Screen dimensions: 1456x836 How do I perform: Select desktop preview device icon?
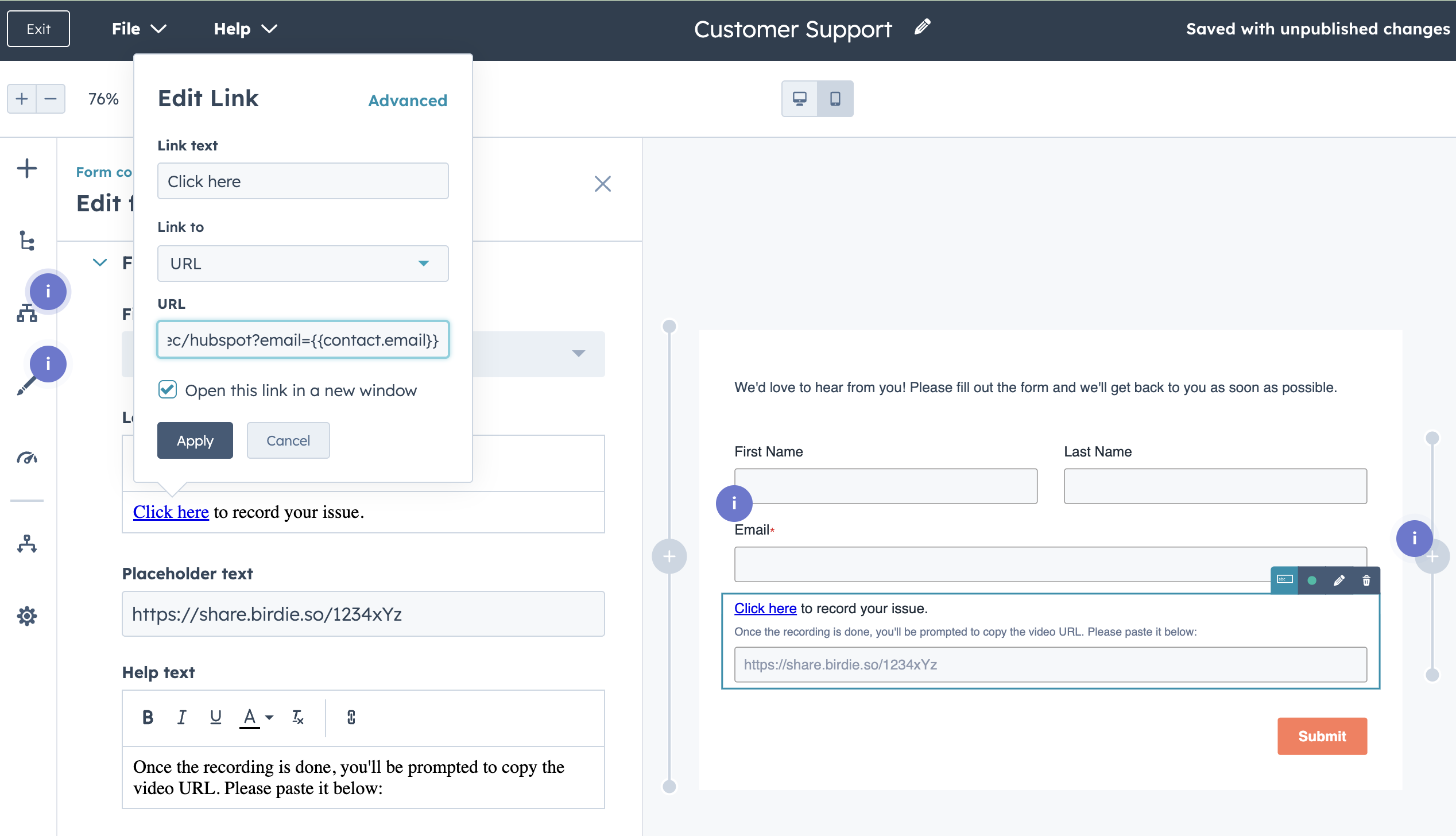click(799, 99)
